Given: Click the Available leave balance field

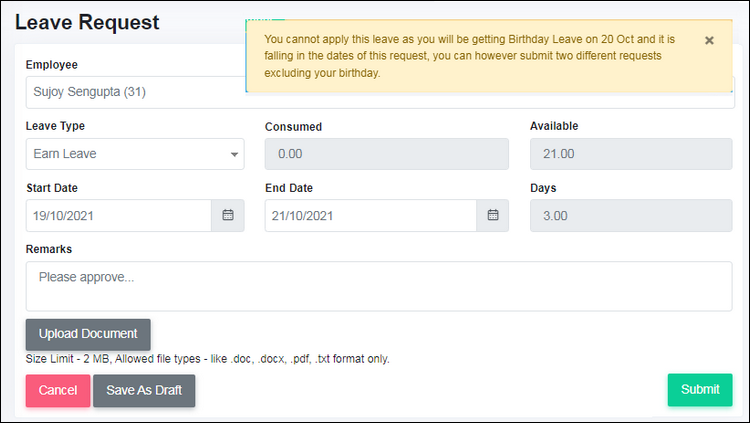Looking at the screenshot, I should [631, 154].
